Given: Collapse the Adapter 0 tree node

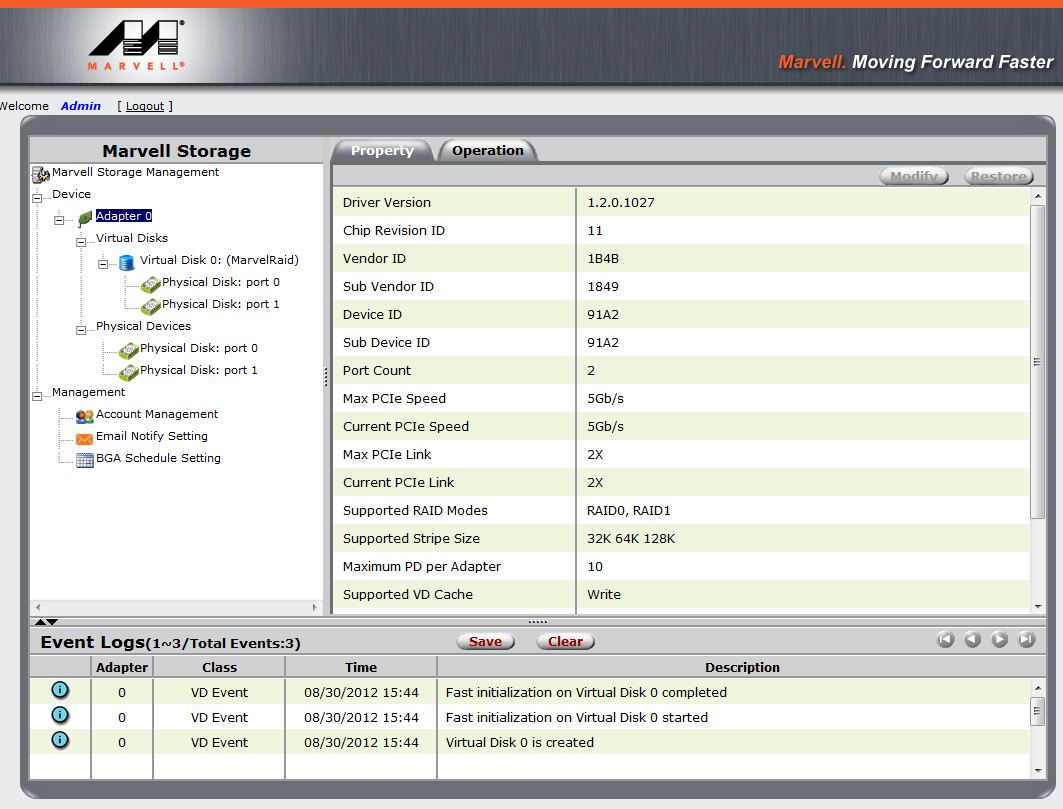Looking at the screenshot, I should (59, 220).
